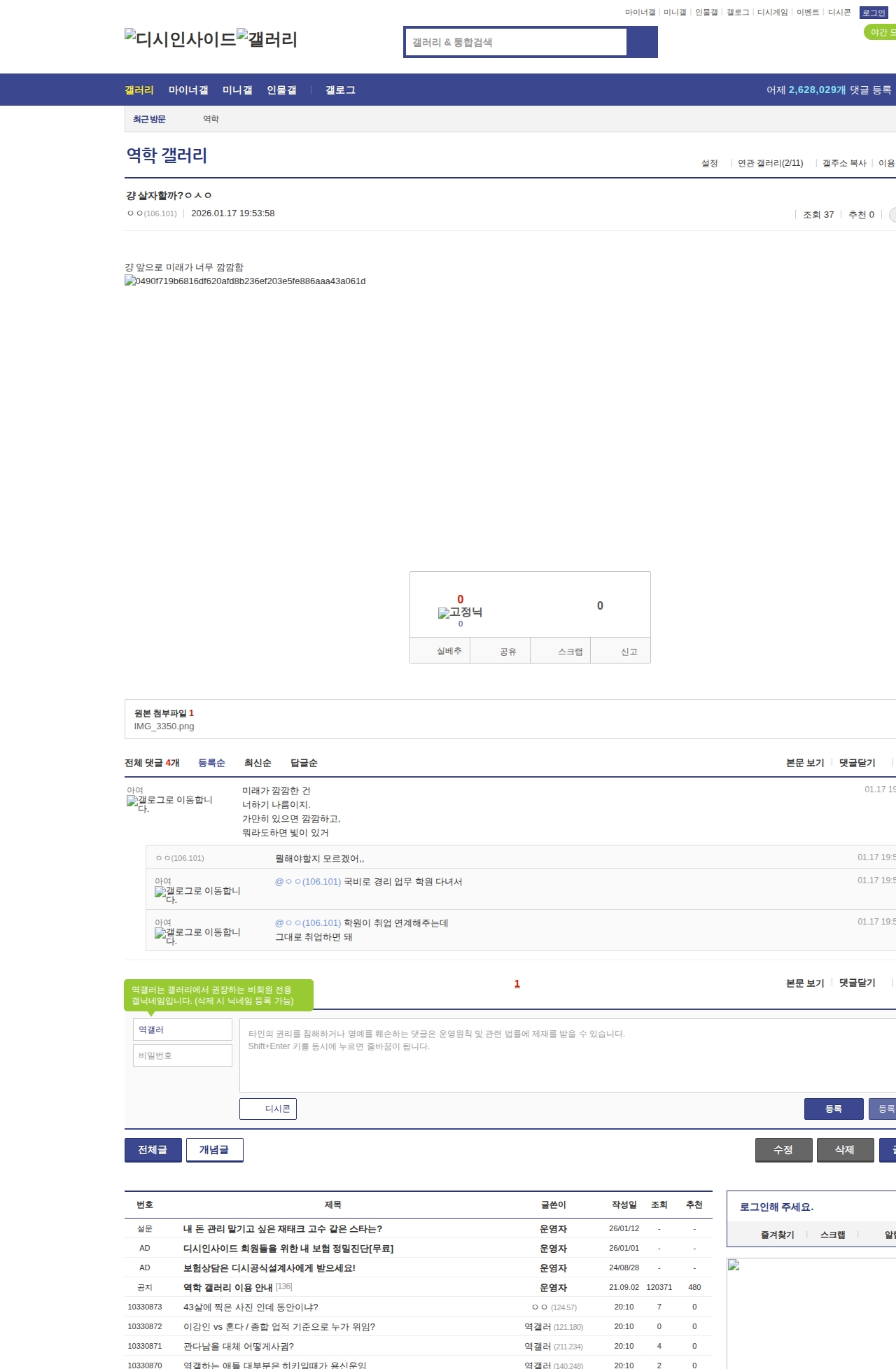Viewport: 896px width, 1369px height.
Task: Click 전체글 button
Action: (153, 1150)
